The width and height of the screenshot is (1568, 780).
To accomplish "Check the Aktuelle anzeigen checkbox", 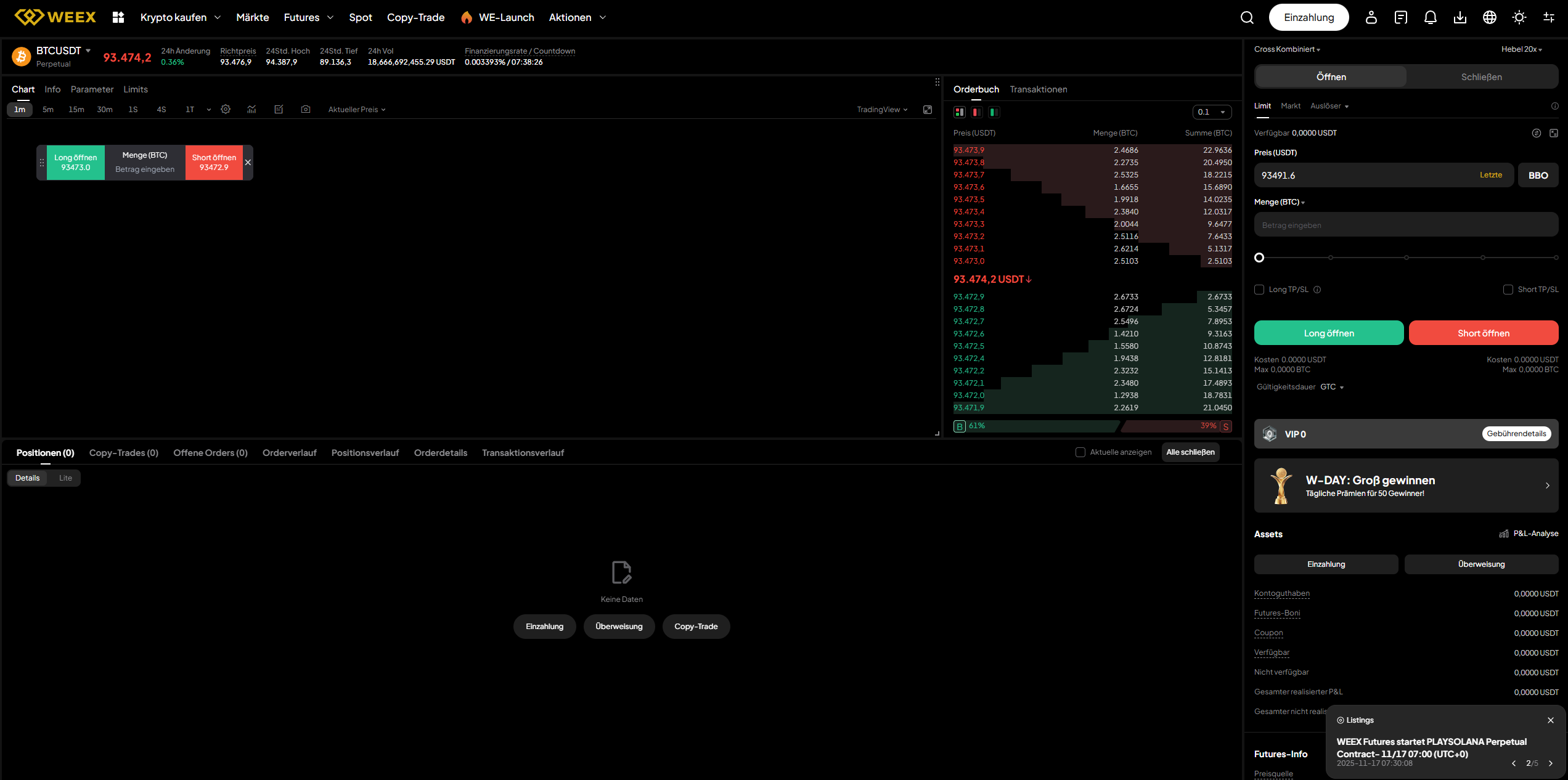I will click(1080, 452).
